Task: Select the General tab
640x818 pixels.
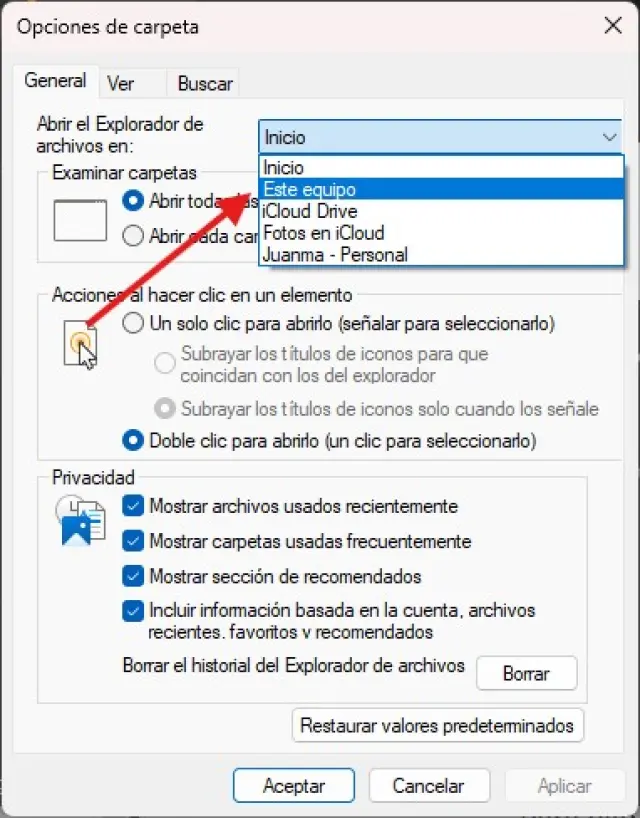Action: click(55, 81)
